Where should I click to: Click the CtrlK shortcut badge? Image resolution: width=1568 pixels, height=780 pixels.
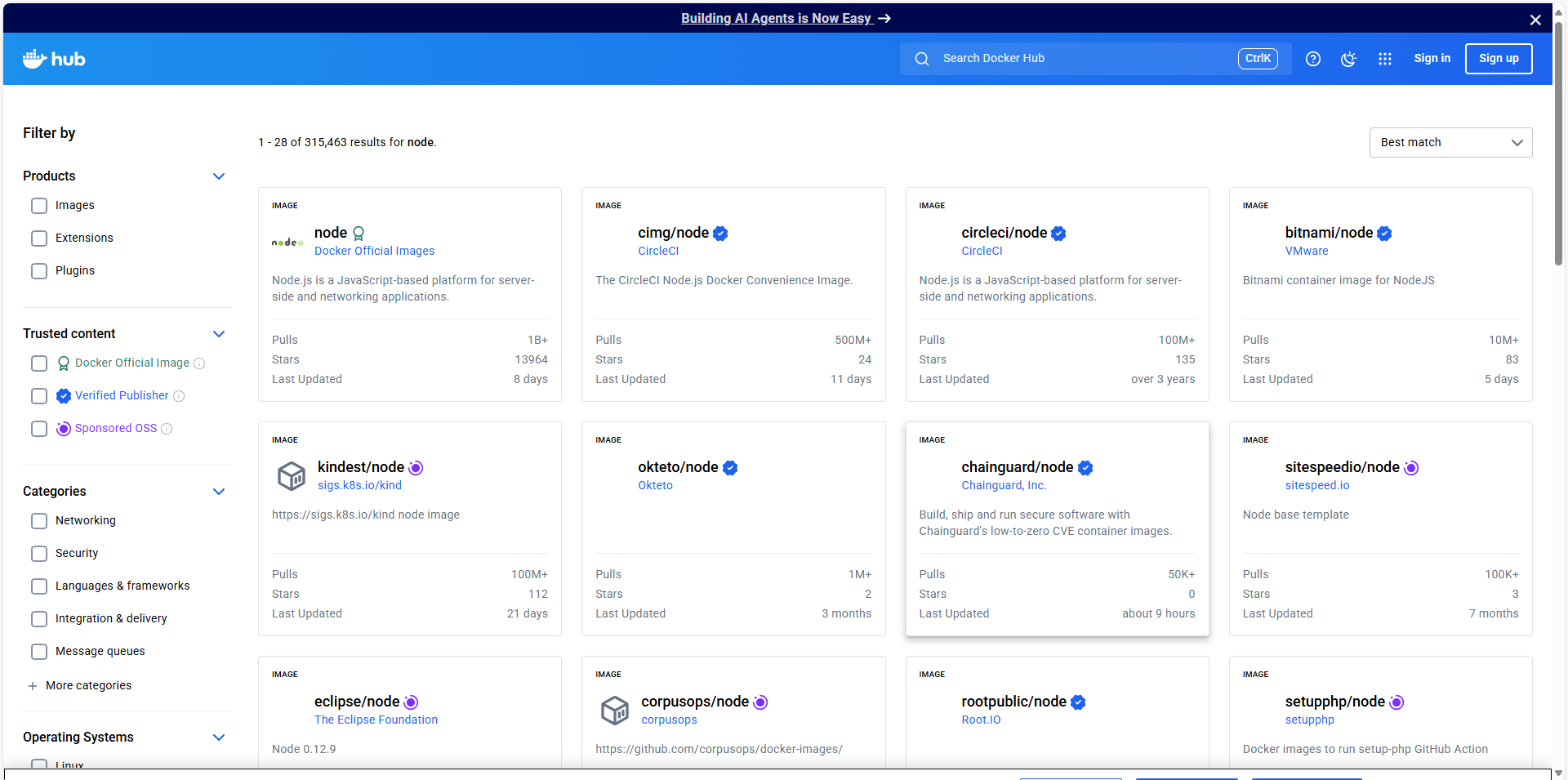[x=1258, y=59]
